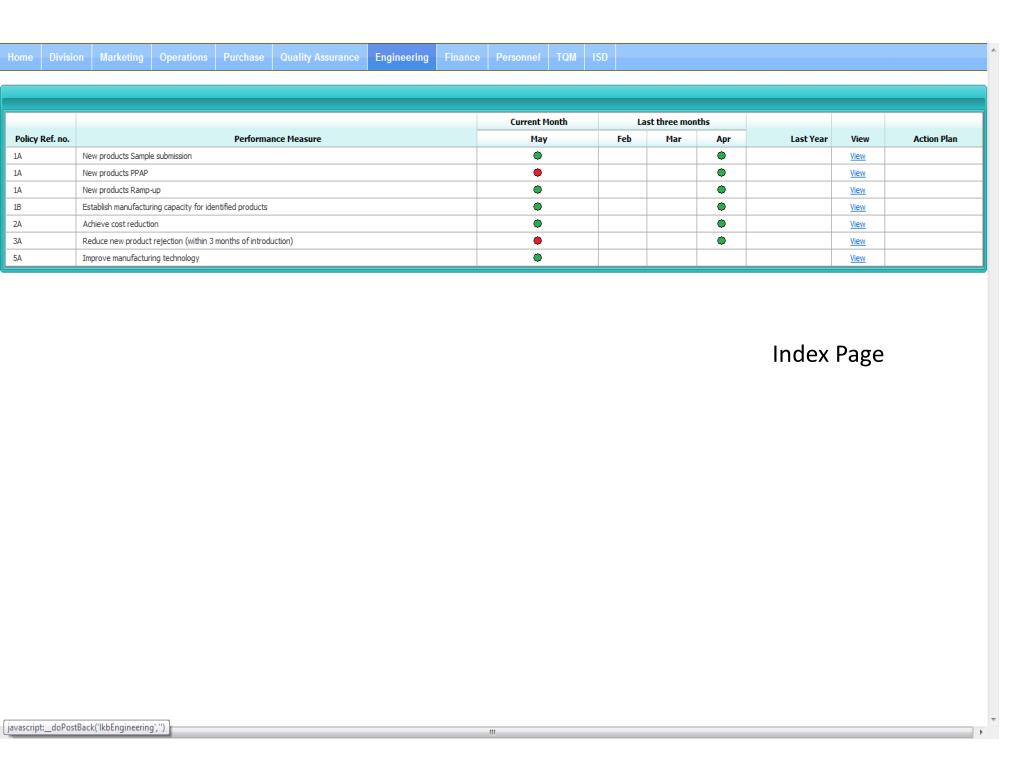The height and width of the screenshot is (768, 1024).
Task: Click green Apr dot for New products PPAP
Action: pos(721,173)
